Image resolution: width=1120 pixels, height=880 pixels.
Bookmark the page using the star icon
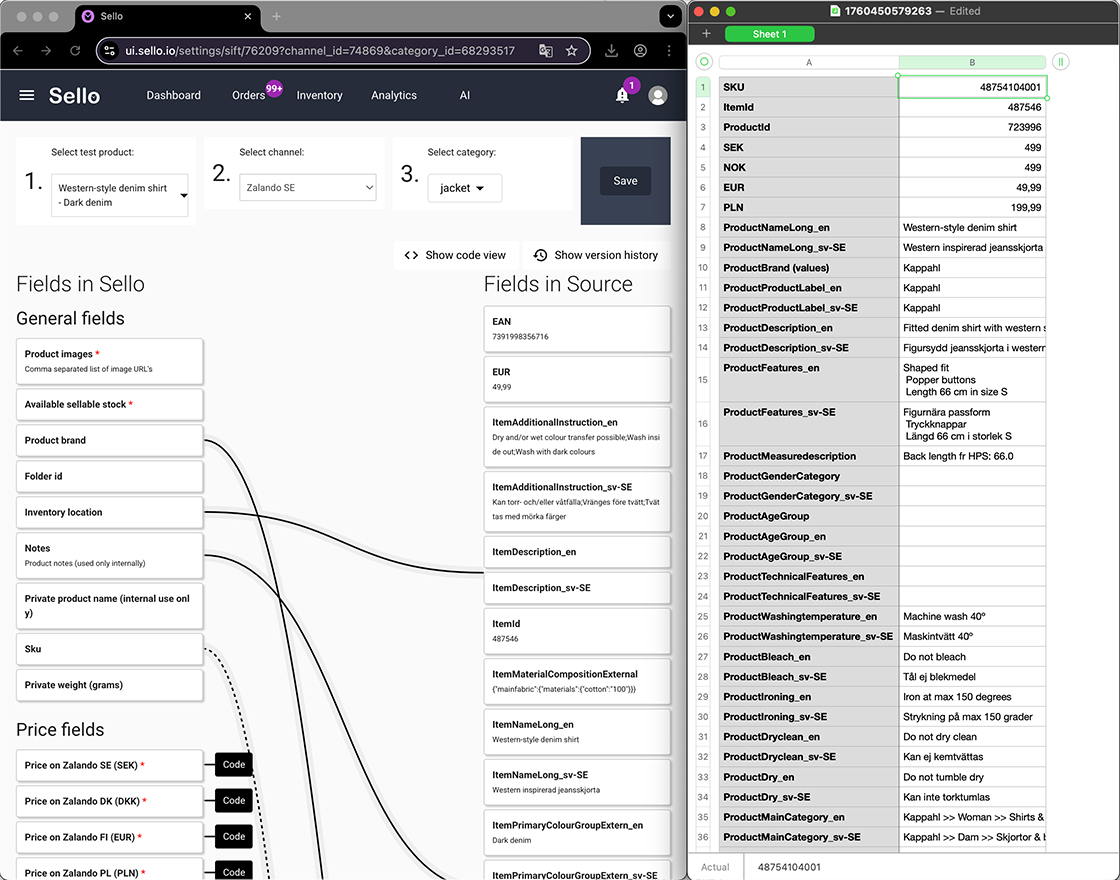coord(572,50)
